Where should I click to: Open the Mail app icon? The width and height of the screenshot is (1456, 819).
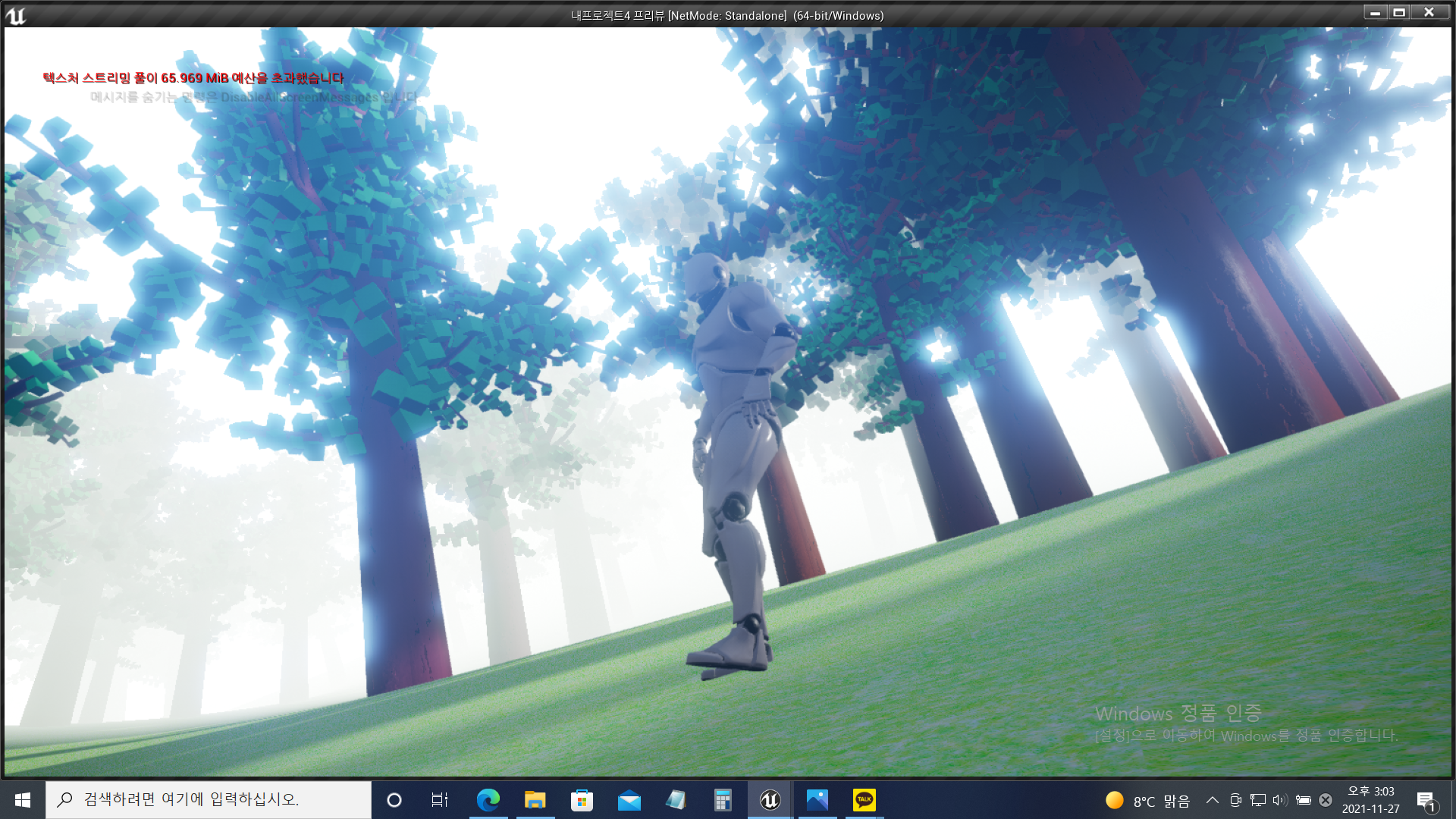(629, 800)
